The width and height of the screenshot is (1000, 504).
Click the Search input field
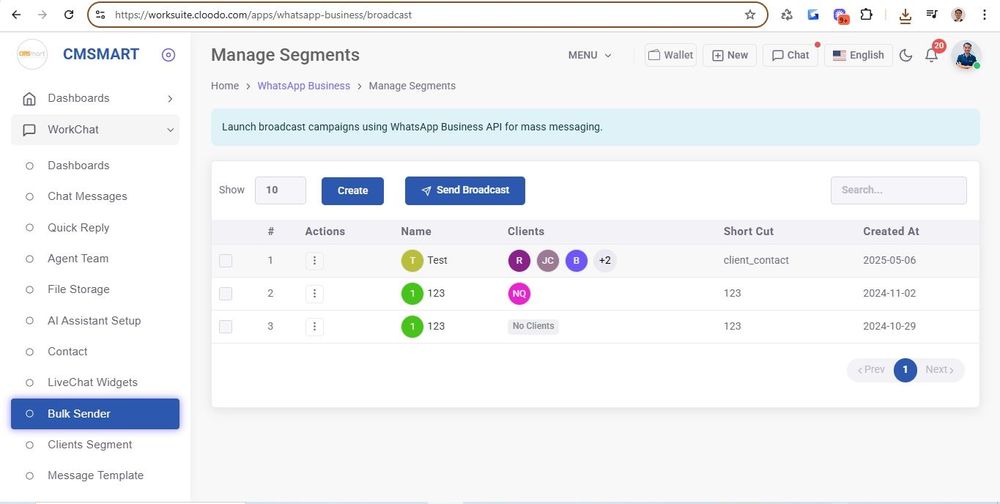pos(898,190)
